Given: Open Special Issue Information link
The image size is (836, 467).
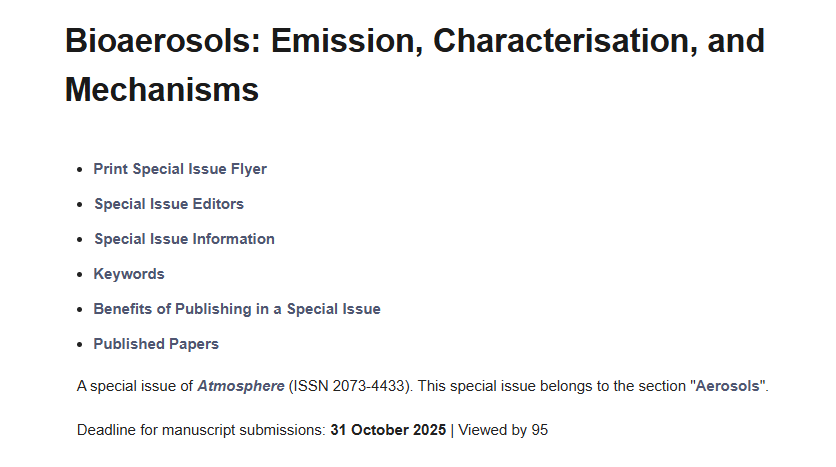Looking at the screenshot, I should point(184,239).
